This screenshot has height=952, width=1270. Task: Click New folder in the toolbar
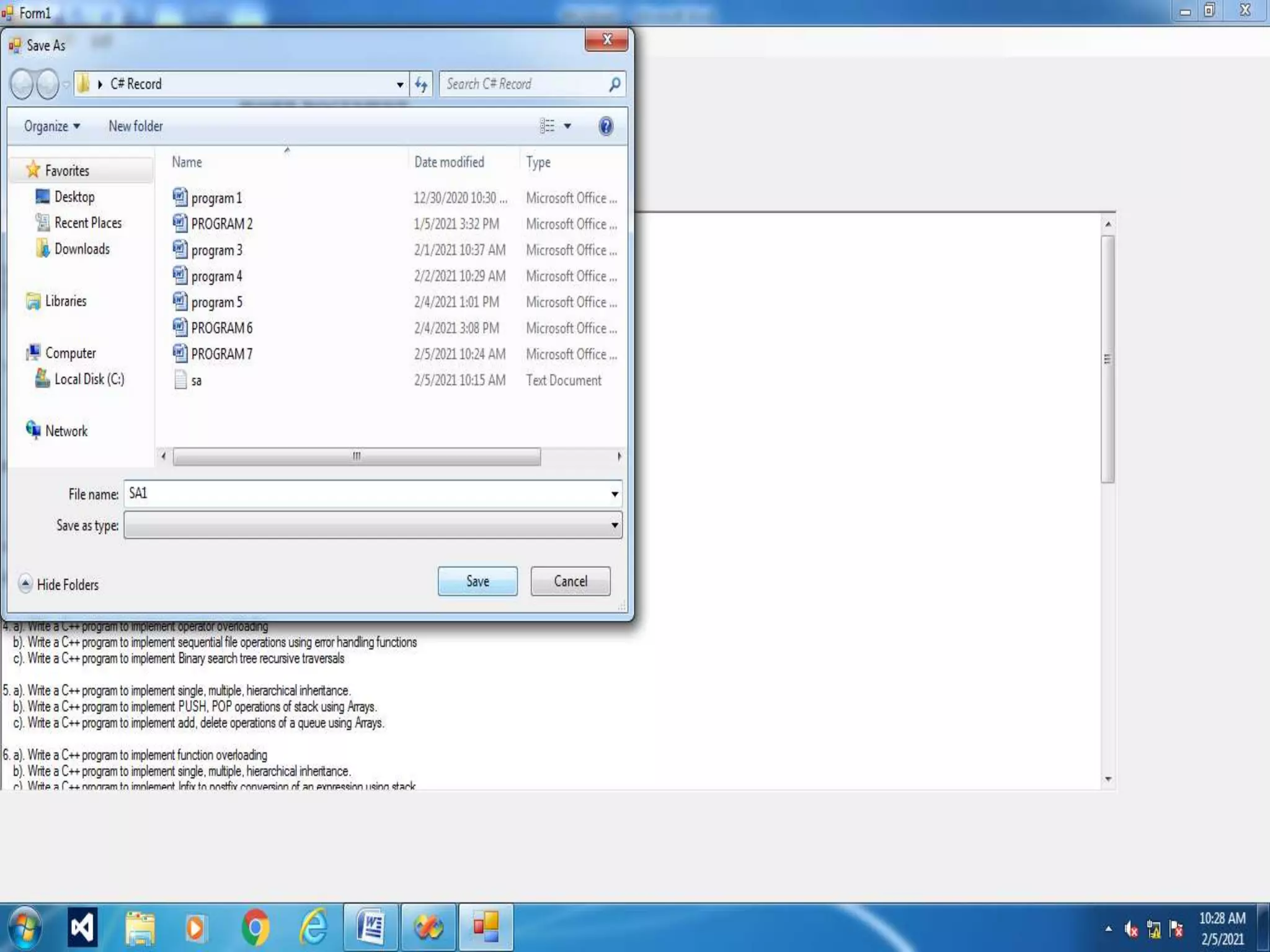click(136, 126)
